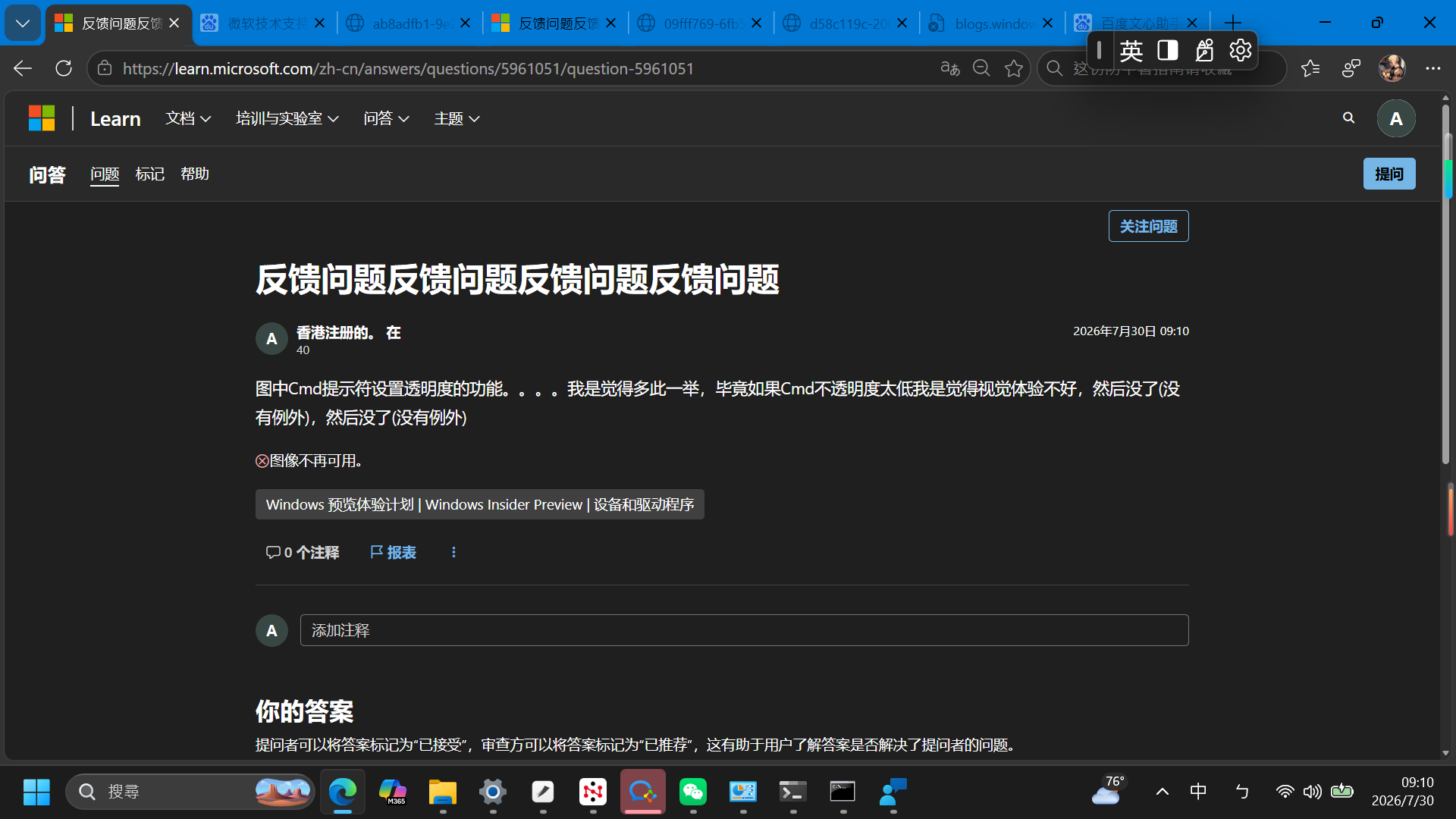Click the taskbar 搜尋 search box
The height and width of the screenshot is (819, 1456).
pos(190,792)
